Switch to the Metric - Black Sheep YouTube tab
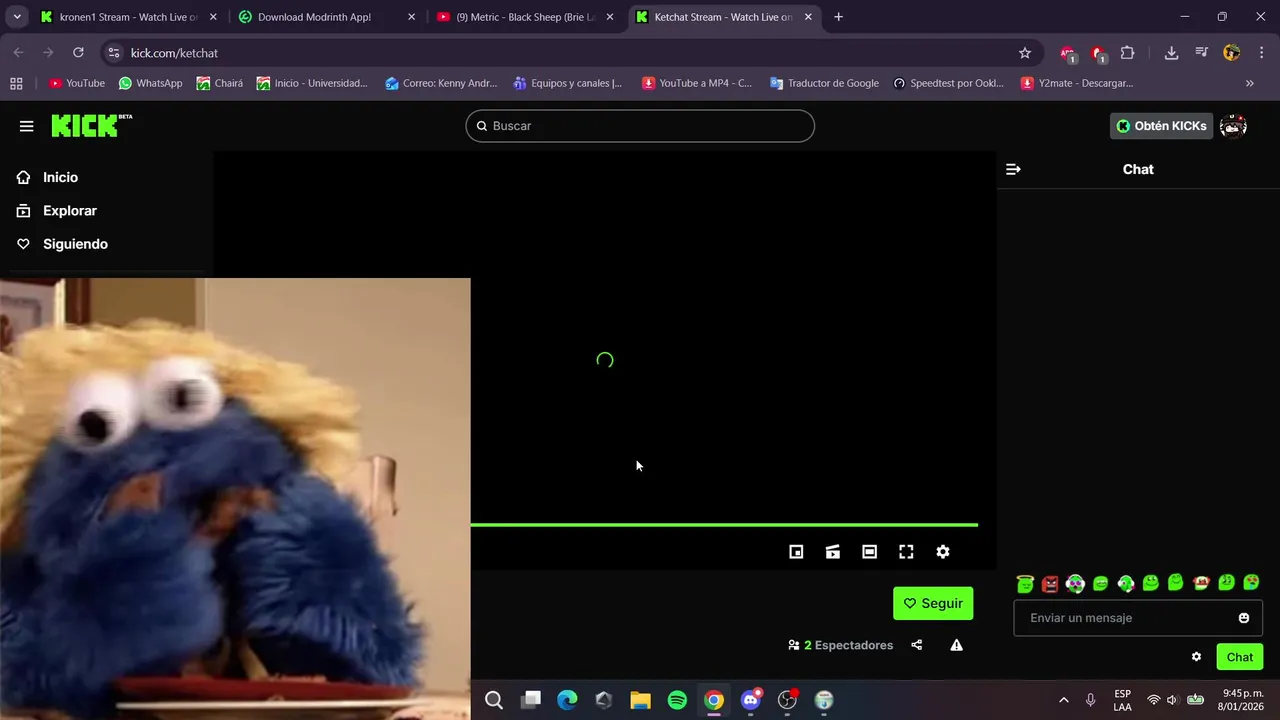This screenshot has width=1280, height=720. point(524,17)
